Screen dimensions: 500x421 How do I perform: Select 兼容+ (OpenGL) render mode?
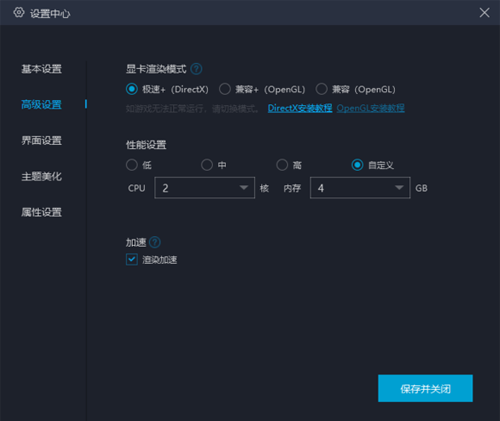pos(225,89)
